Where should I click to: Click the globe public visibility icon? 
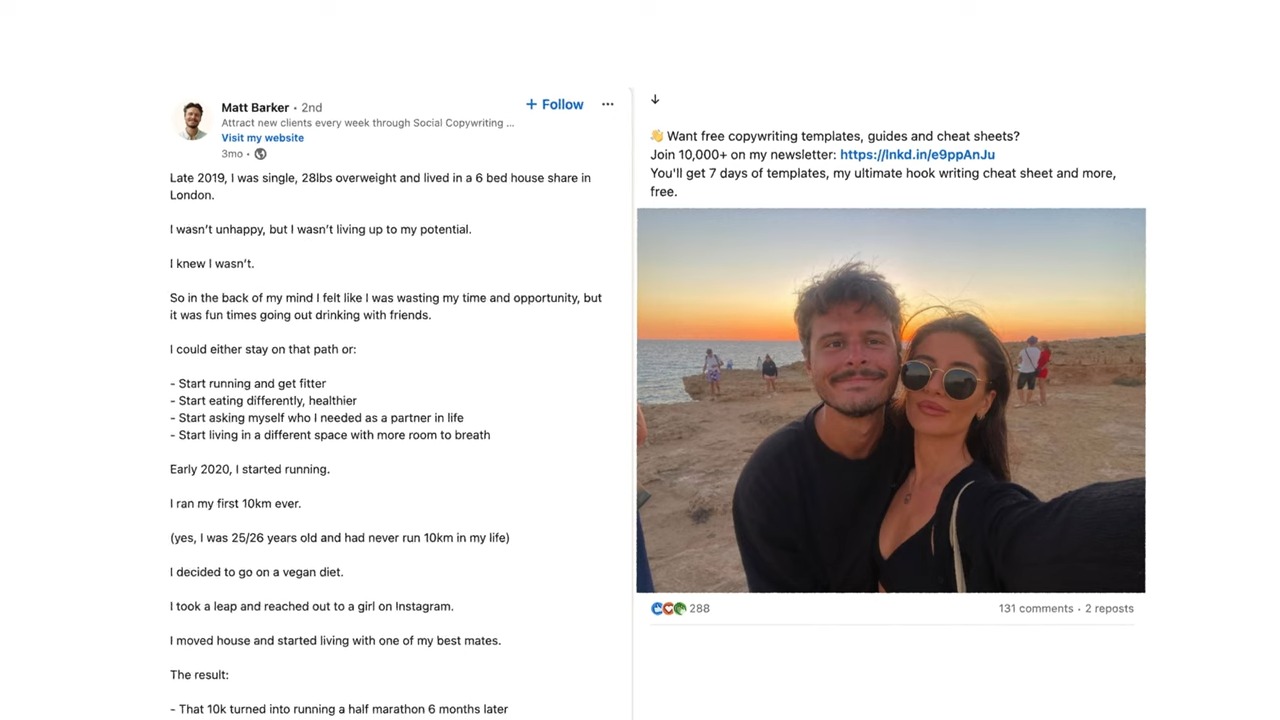[x=260, y=154]
